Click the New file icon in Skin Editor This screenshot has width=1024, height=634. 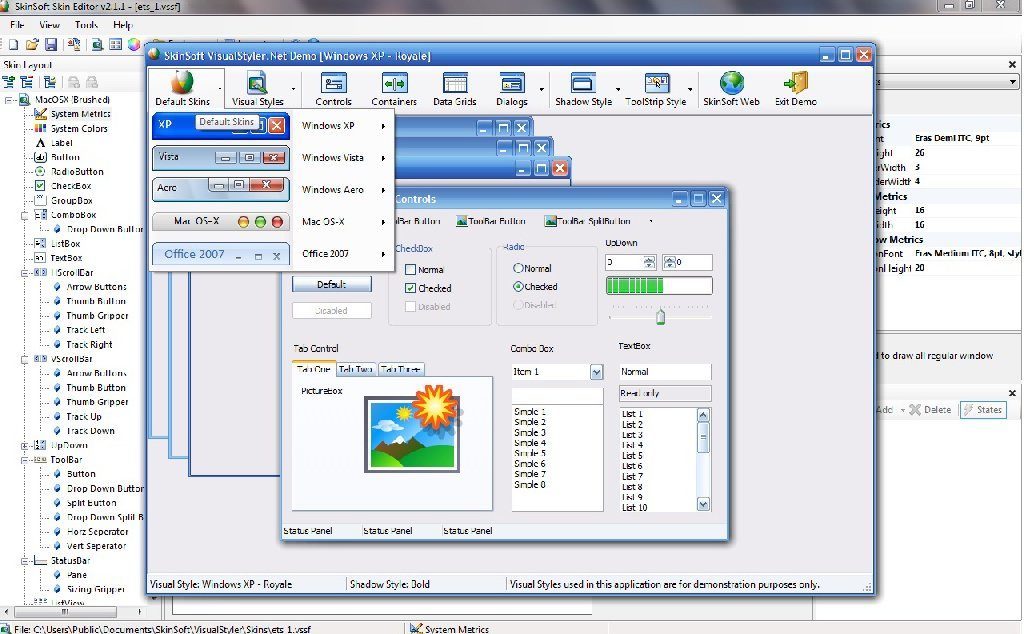[x=13, y=44]
